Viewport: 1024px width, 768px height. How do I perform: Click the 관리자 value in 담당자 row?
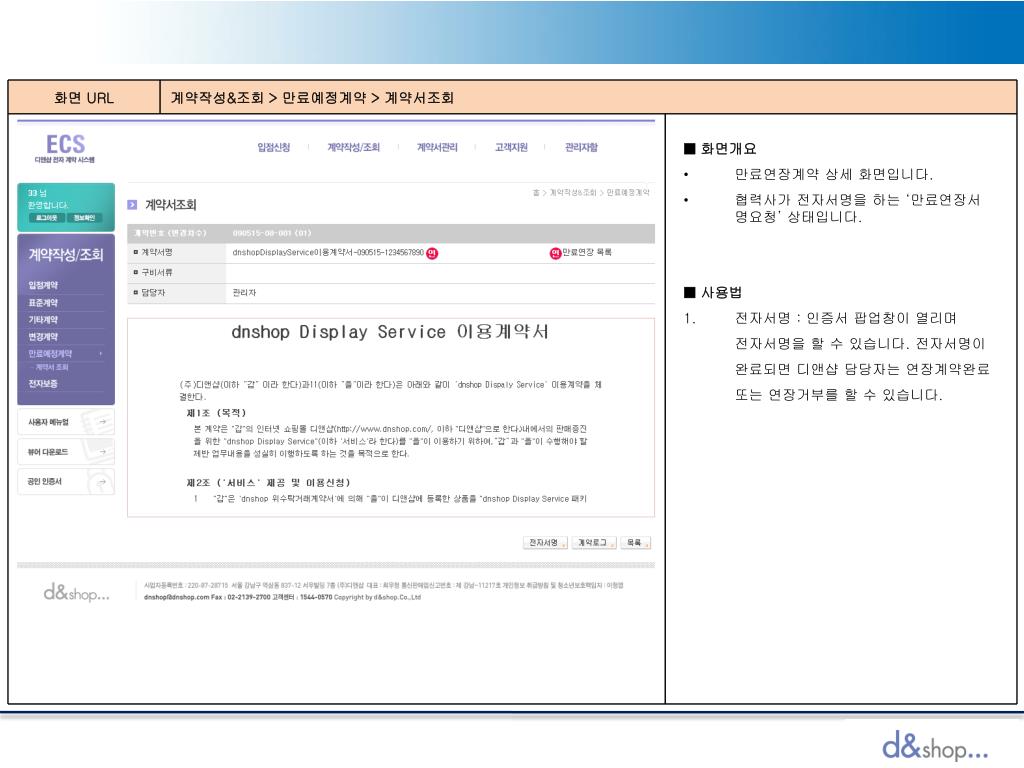coord(244,293)
